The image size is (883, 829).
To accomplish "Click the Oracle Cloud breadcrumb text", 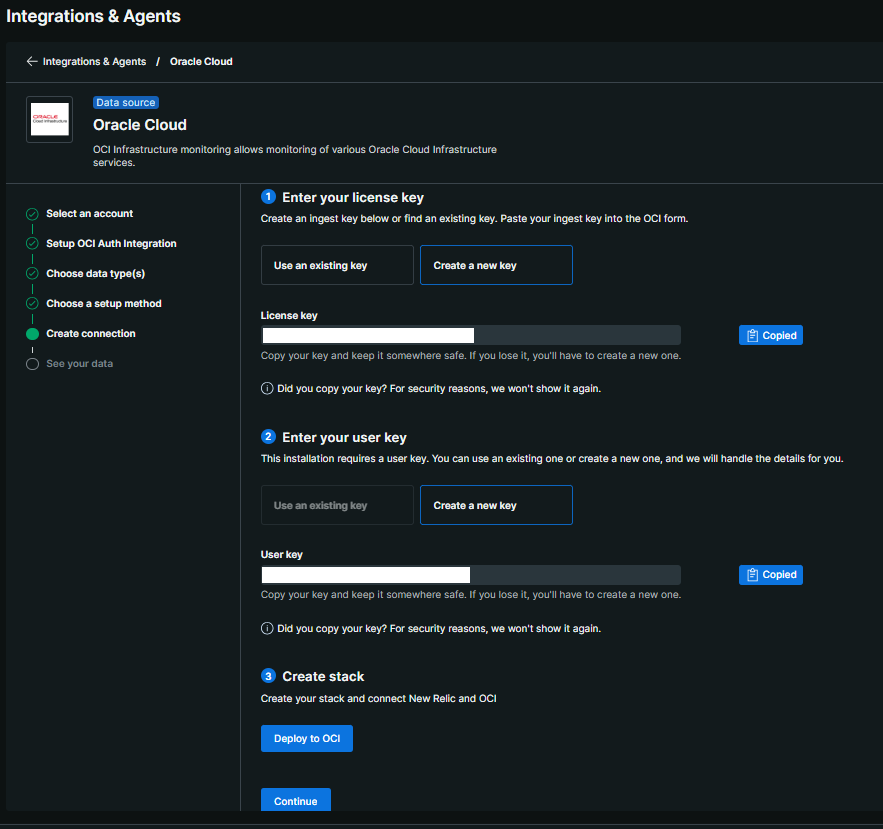I will point(201,61).
